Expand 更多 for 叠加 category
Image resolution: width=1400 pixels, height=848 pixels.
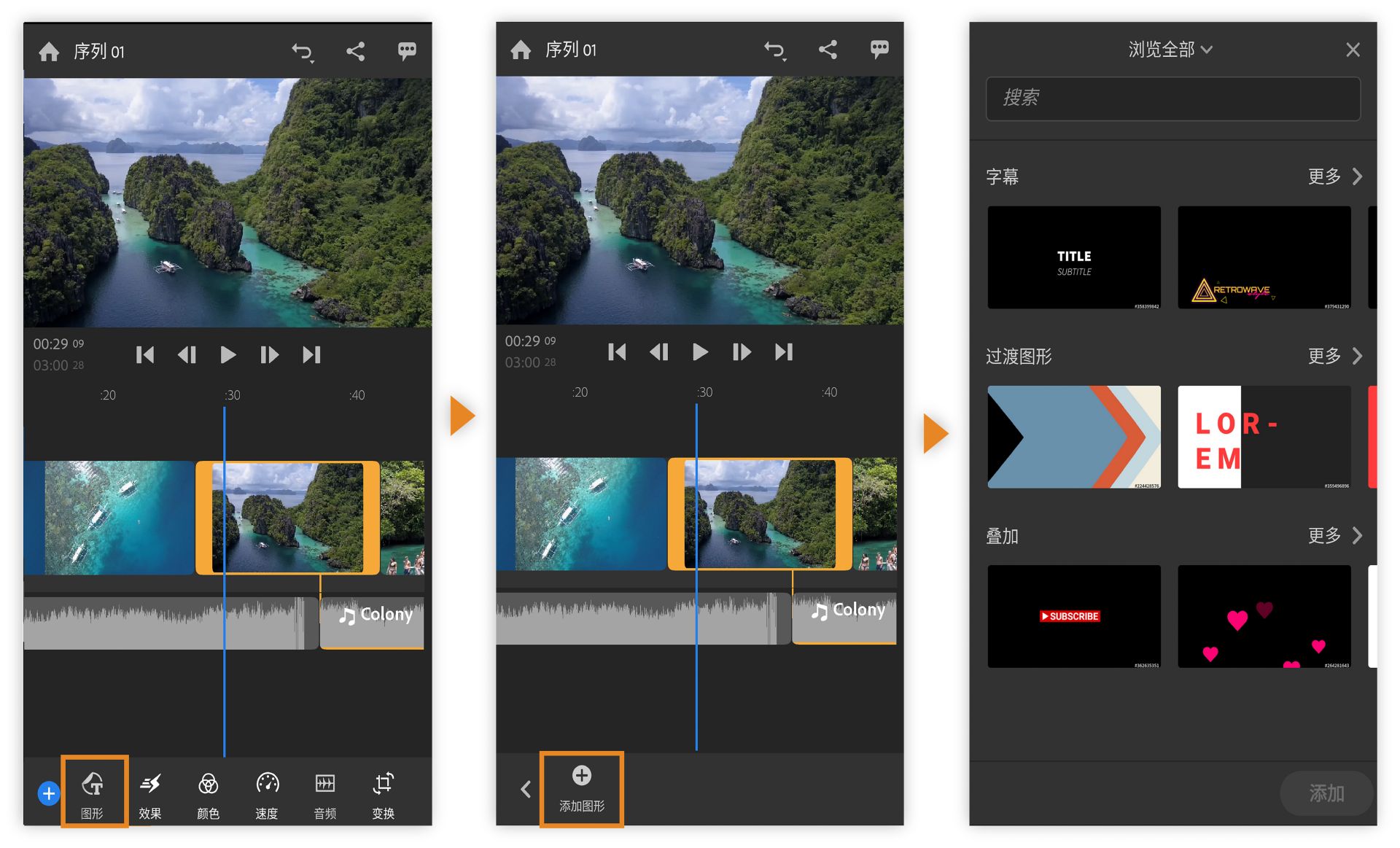click(1334, 536)
